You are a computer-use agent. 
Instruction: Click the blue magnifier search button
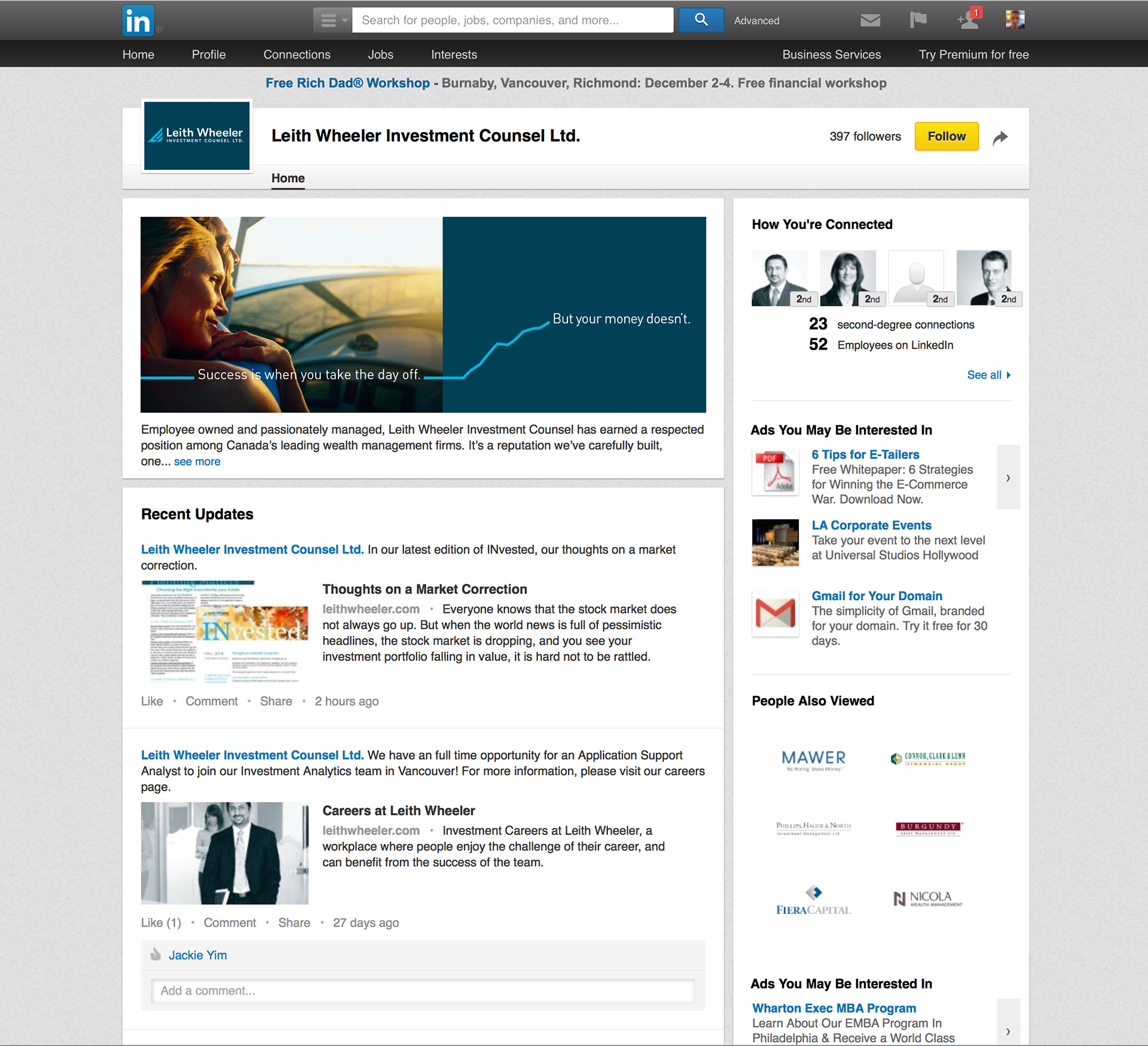pyautogui.click(x=701, y=20)
